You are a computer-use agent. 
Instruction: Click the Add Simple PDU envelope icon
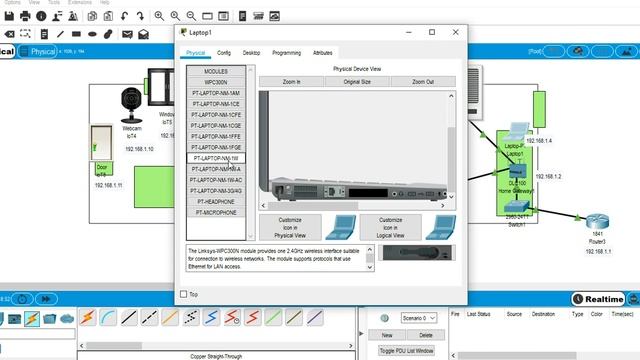pos(127,34)
